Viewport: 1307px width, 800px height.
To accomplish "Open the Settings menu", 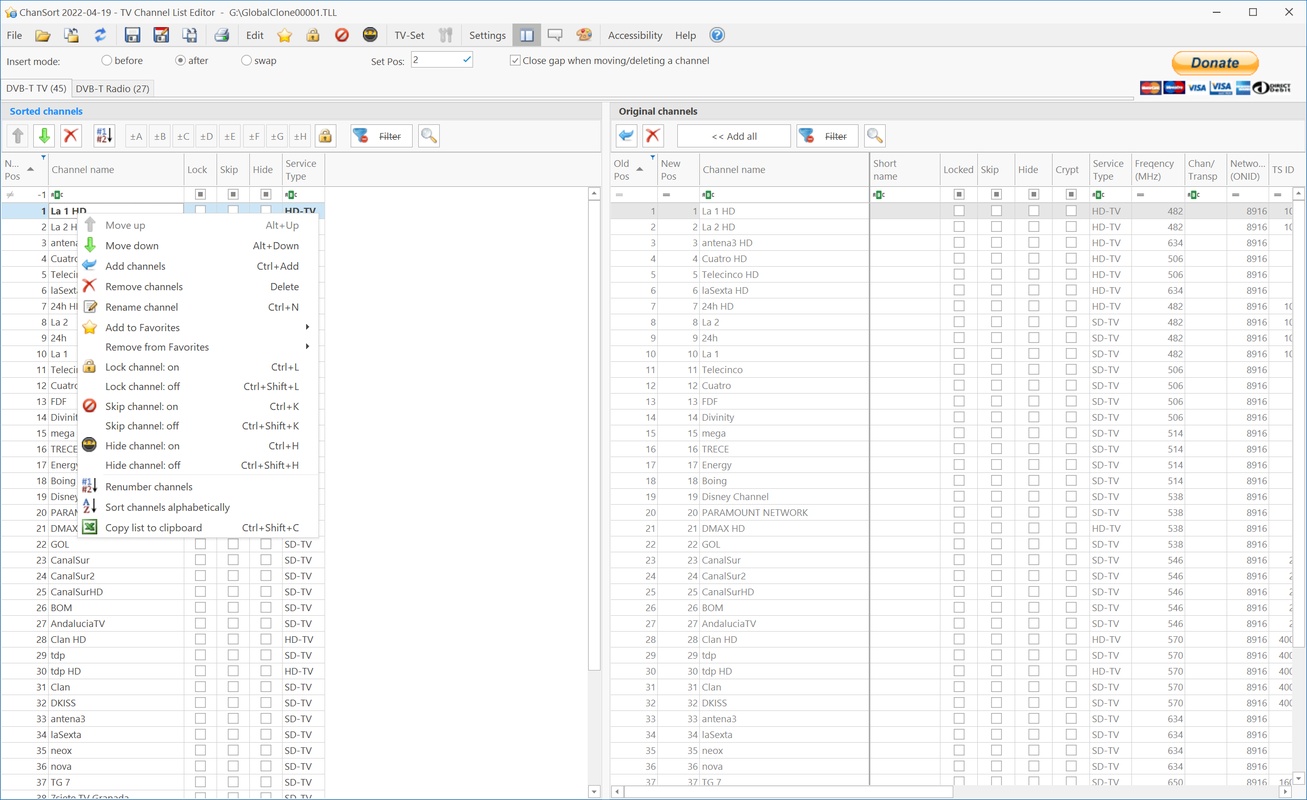I will (x=488, y=35).
